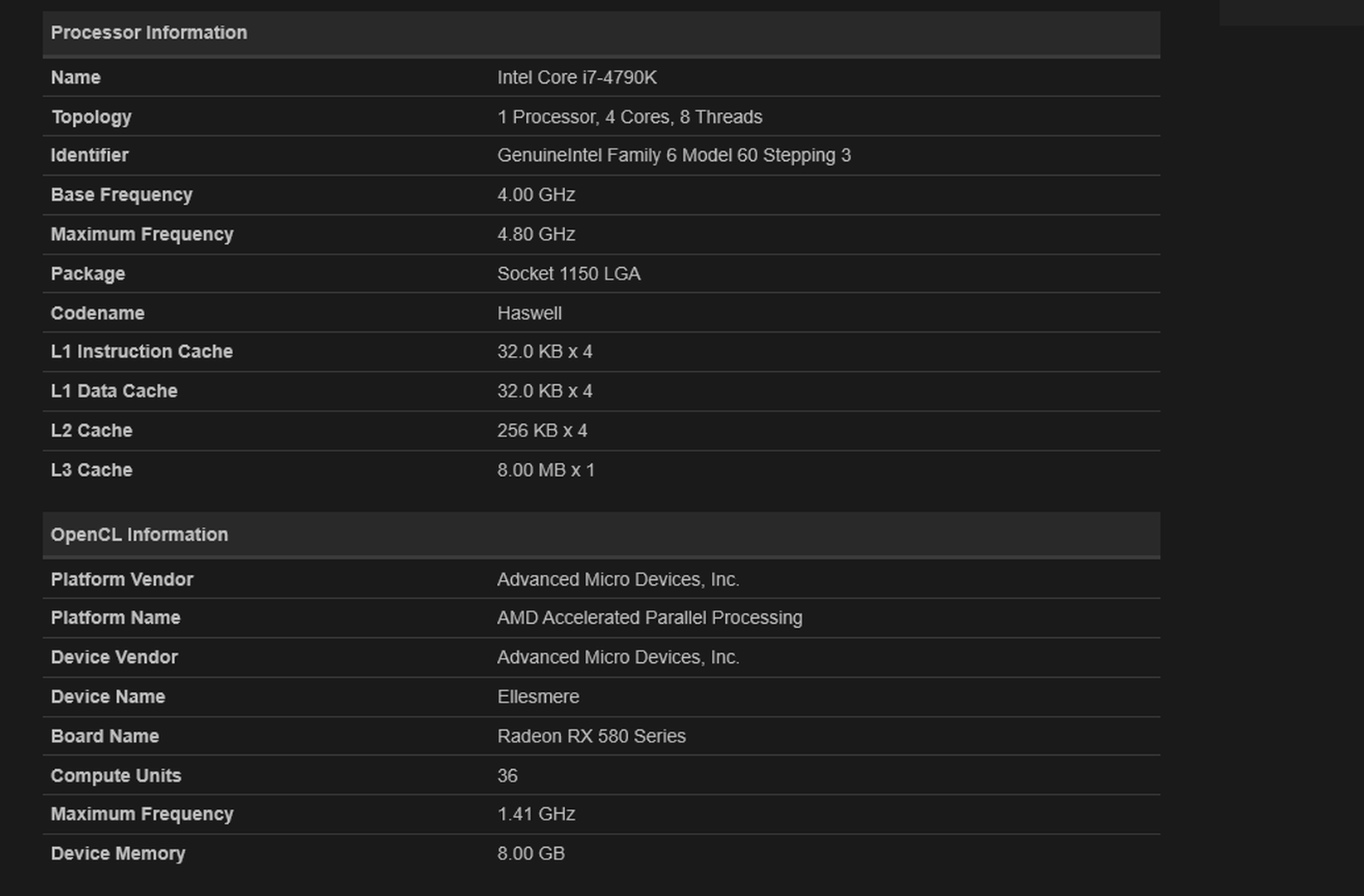Click the Device Name label

(108, 697)
